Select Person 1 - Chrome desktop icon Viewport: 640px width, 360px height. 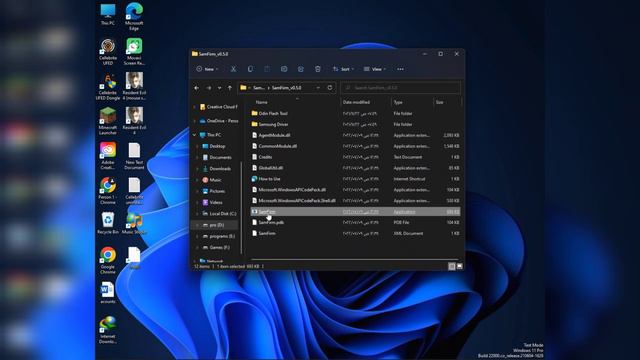pyautogui.click(x=108, y=191)
